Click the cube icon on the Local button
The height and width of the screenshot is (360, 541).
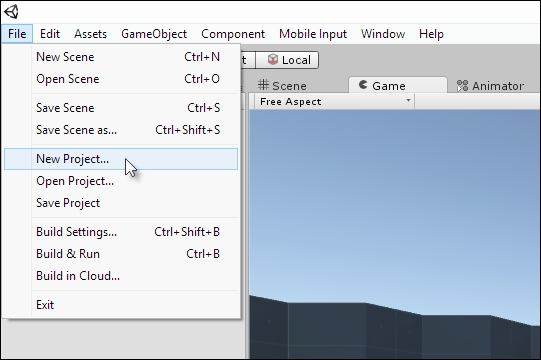273,59
